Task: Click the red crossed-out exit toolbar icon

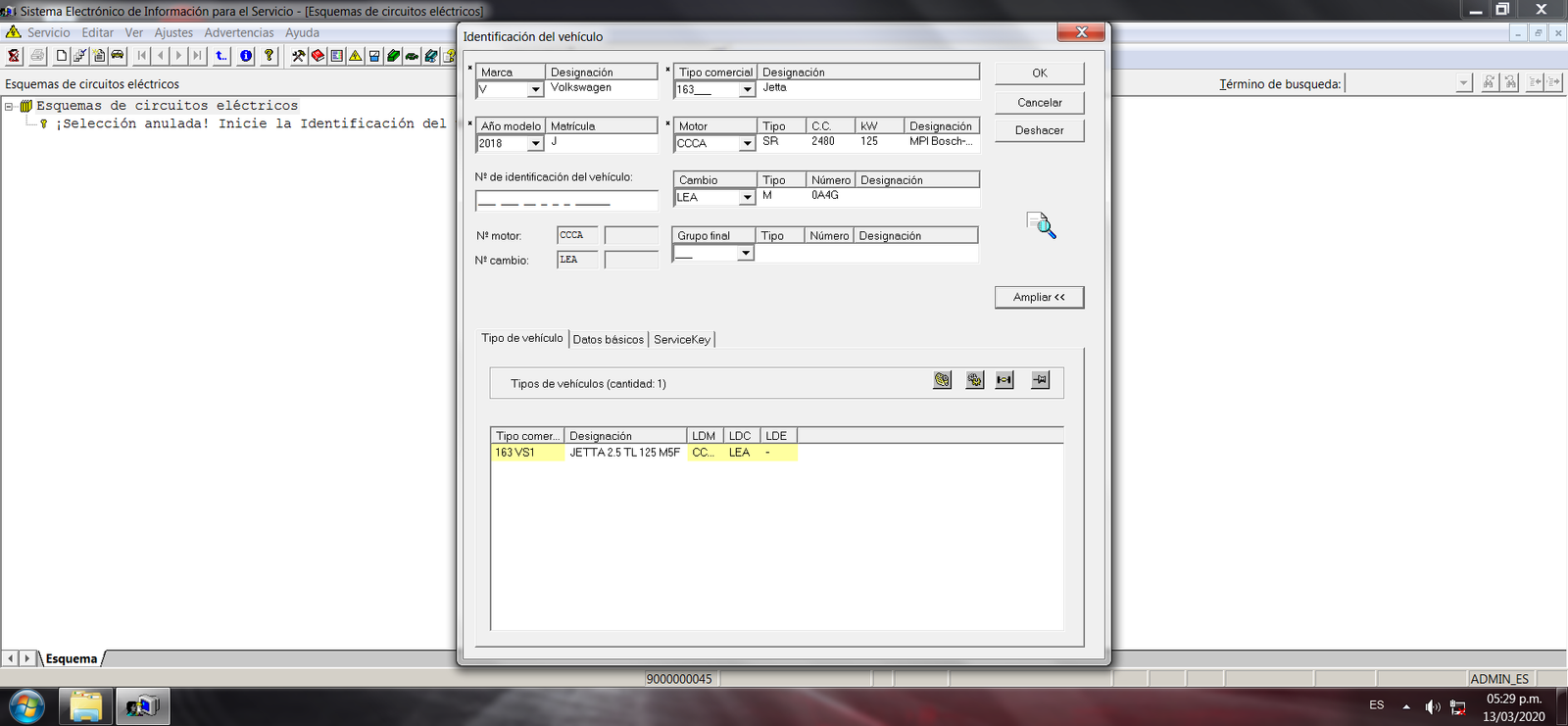Action: pos(14,56)
